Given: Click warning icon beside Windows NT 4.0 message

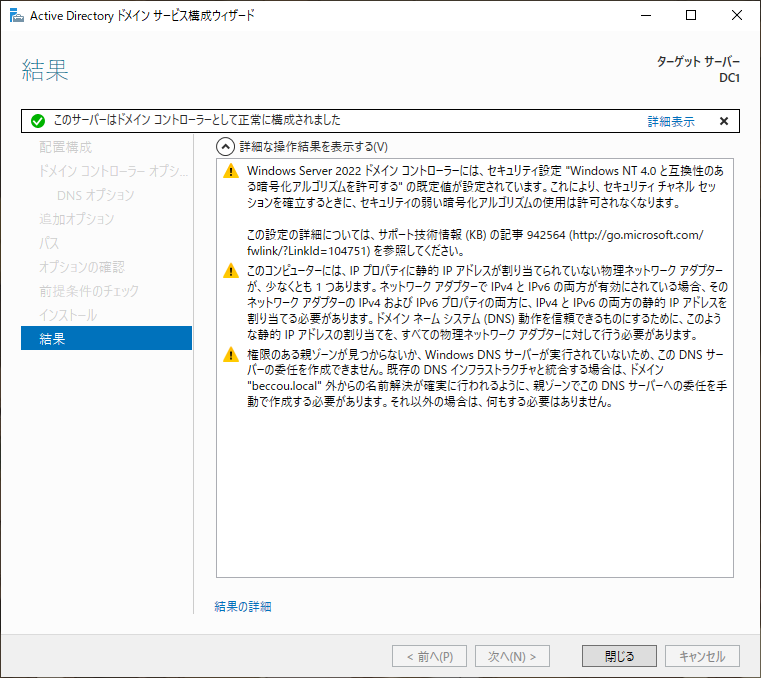Looking at the screenshot, I should 231,171.
